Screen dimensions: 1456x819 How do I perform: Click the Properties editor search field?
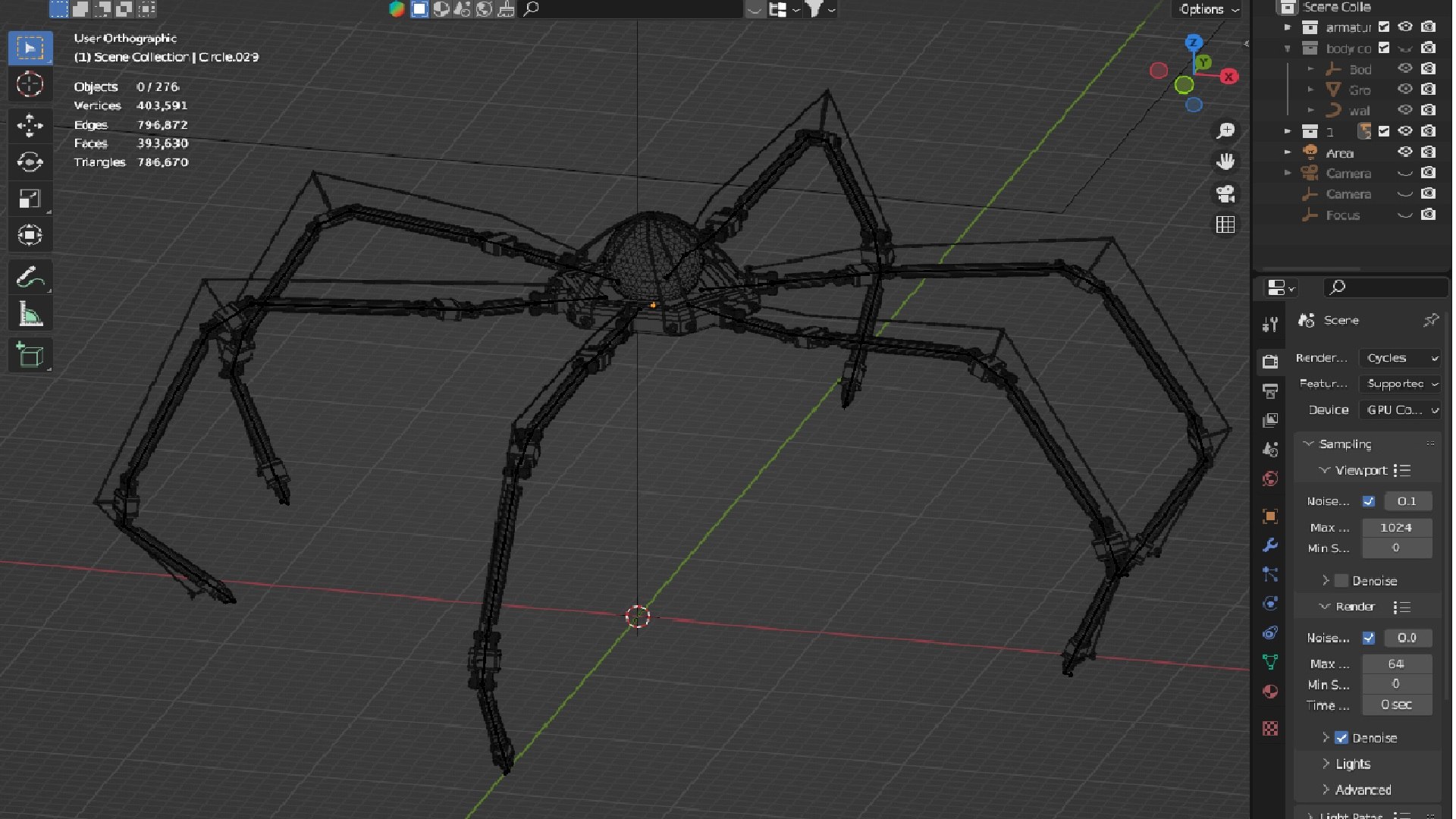(1385, 288)
